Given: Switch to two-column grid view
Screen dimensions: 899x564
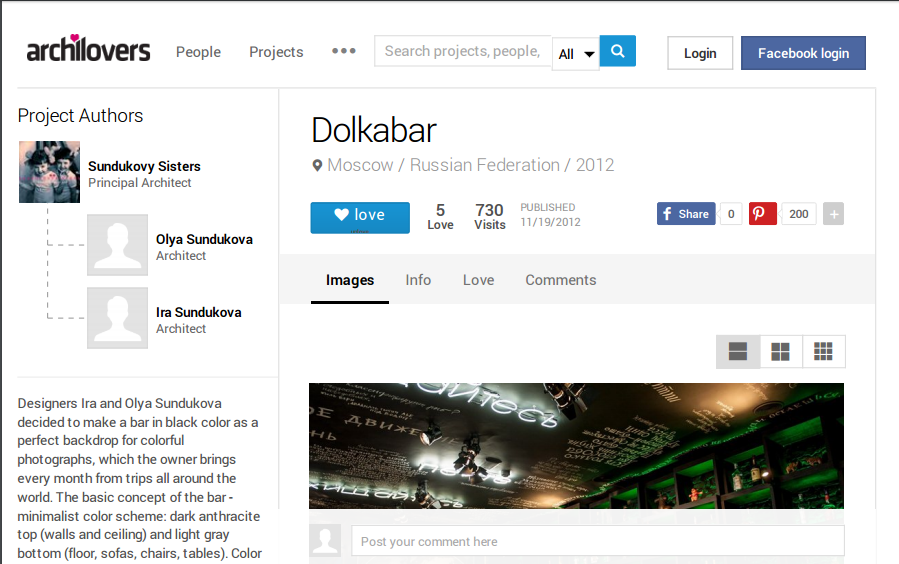Looking at the screenshot, I should pyautogui.click(x=780, y=351).
